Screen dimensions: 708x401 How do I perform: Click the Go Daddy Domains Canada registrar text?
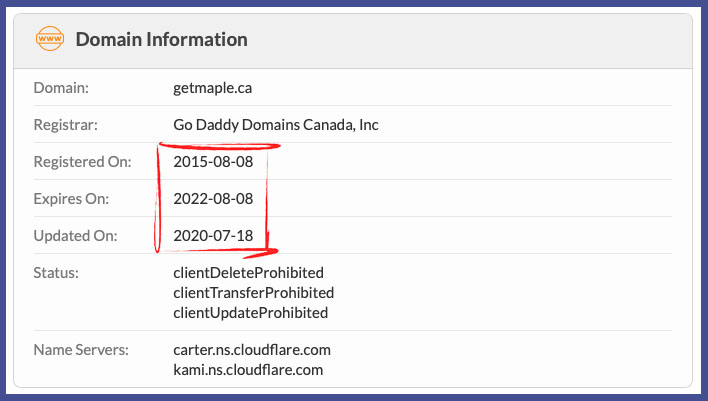[x=275, y=125]
